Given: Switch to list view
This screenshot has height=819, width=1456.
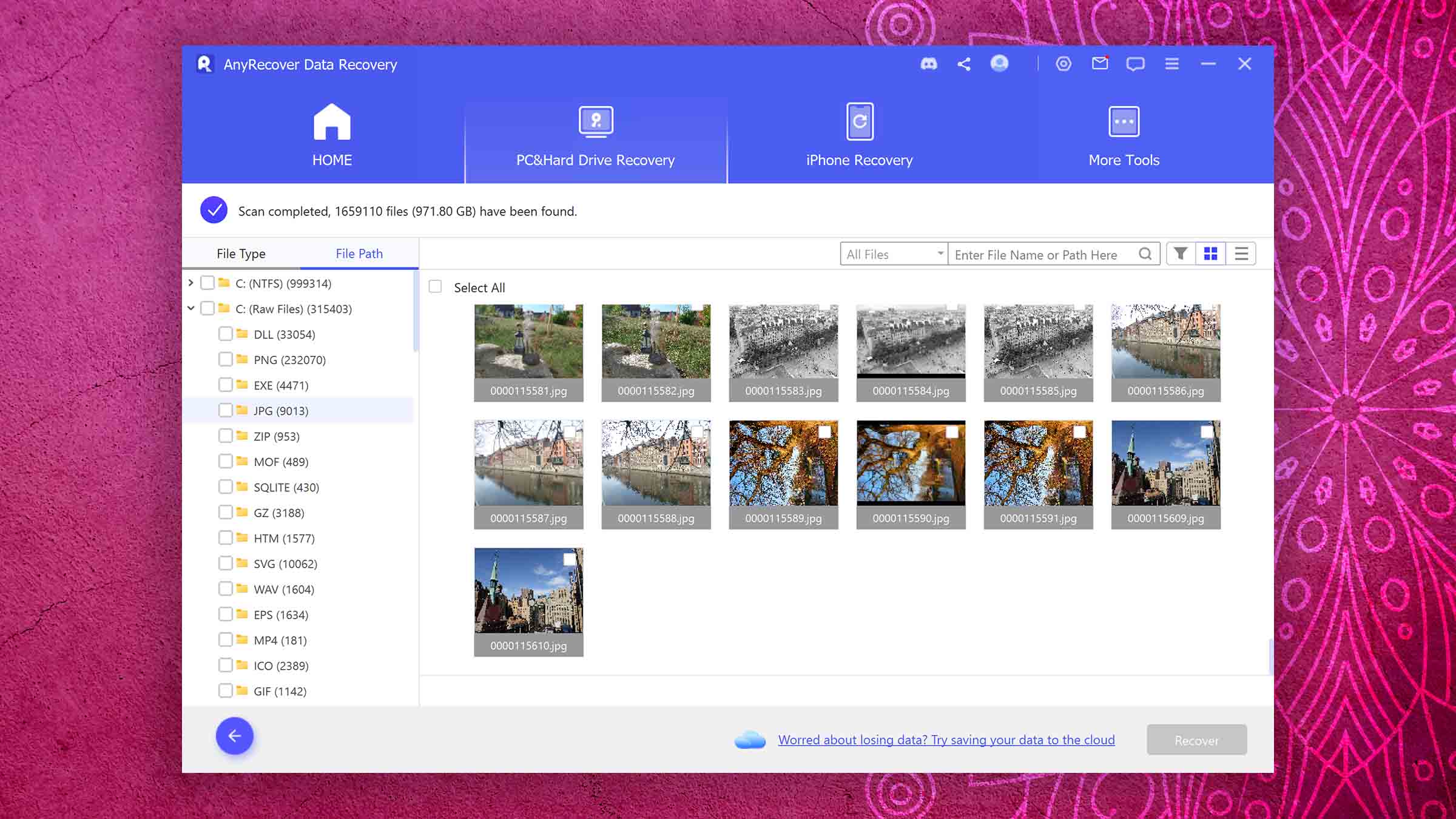Looking at the screenshot, I should [1241, 254].
